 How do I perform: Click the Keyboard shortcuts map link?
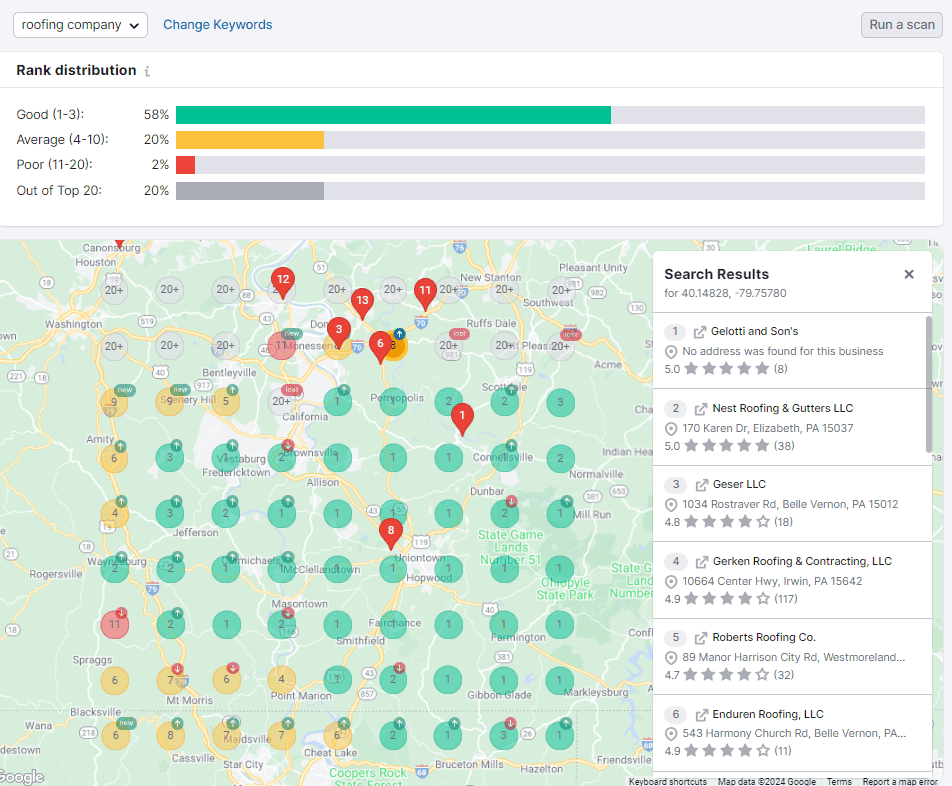(668, 782)
